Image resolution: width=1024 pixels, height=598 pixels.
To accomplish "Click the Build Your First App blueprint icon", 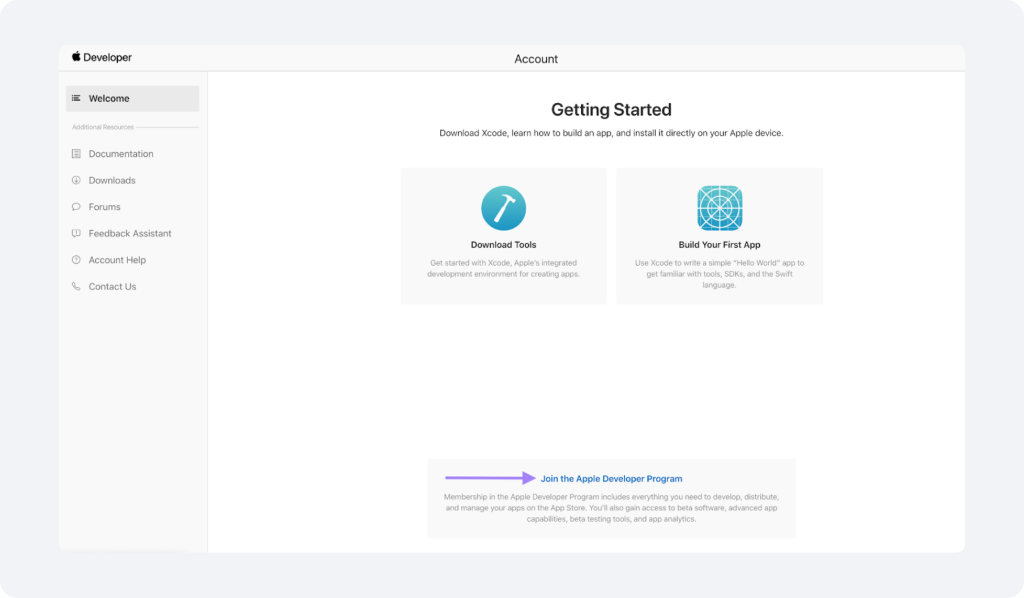I will [x=719, y=208].
